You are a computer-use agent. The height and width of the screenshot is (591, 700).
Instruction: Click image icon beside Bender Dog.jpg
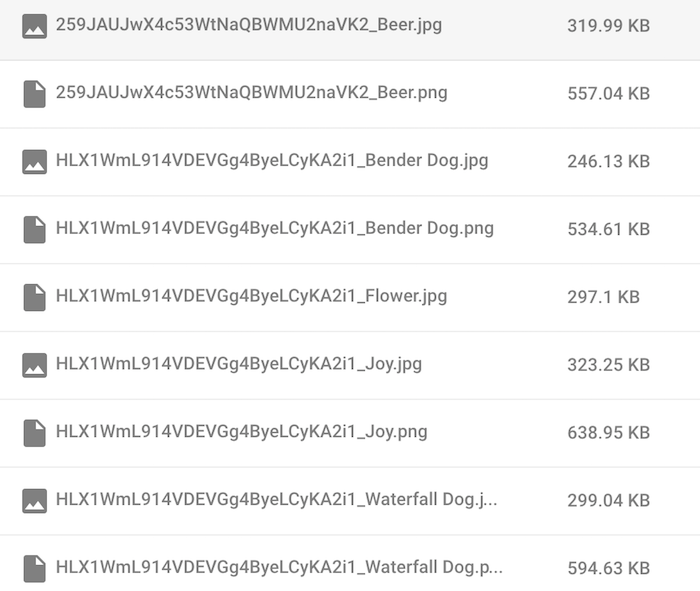(34, 162)
